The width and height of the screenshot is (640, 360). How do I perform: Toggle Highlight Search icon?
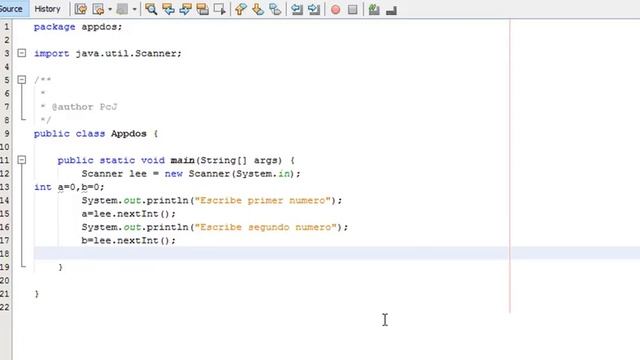click(x=202, y=9)
